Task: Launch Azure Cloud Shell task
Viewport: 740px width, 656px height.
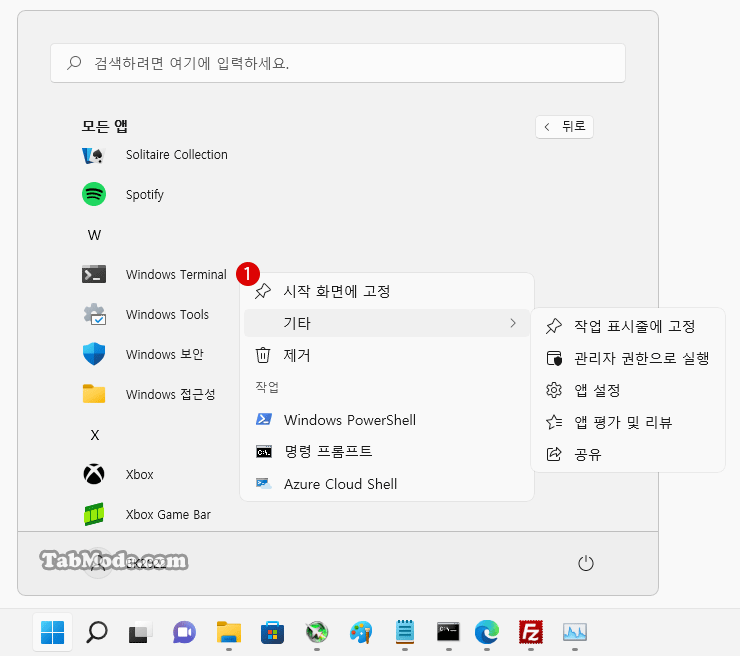Action: point(387,484)
